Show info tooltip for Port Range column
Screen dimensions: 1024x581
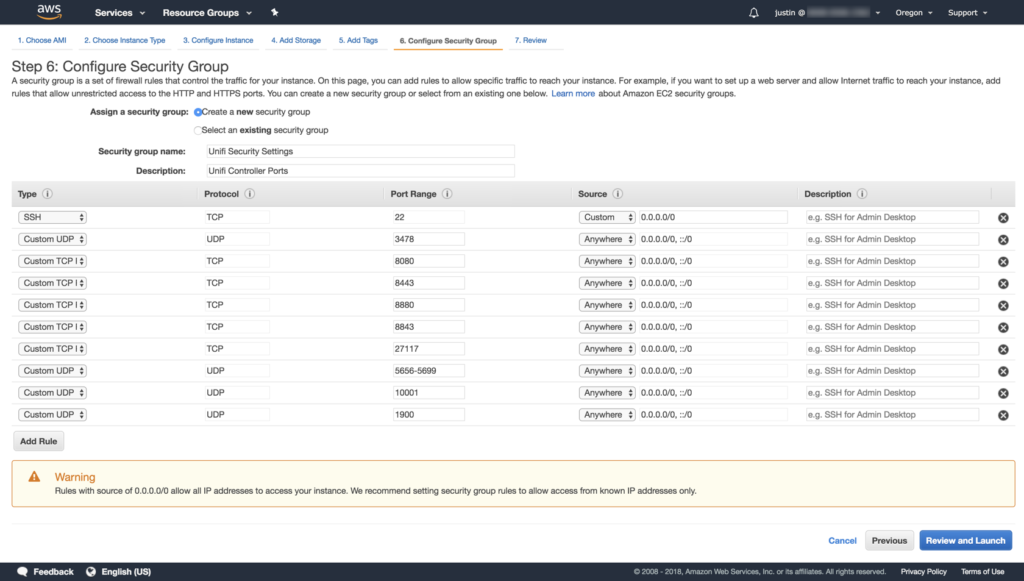click(x=447, y=194)
